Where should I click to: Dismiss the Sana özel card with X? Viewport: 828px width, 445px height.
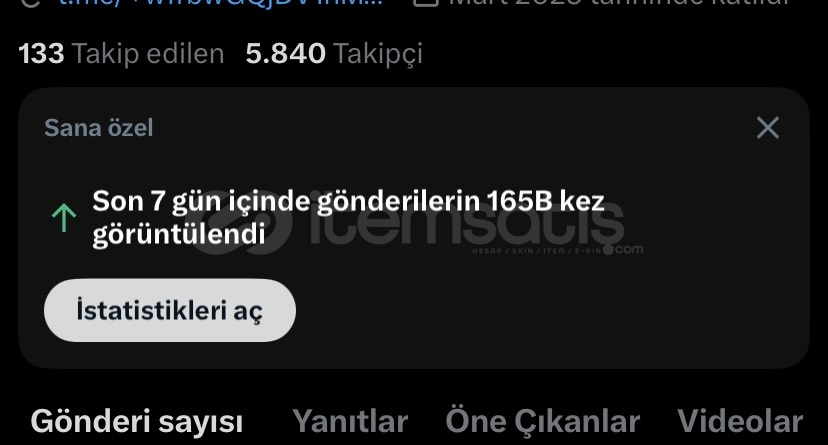[767, 128]
